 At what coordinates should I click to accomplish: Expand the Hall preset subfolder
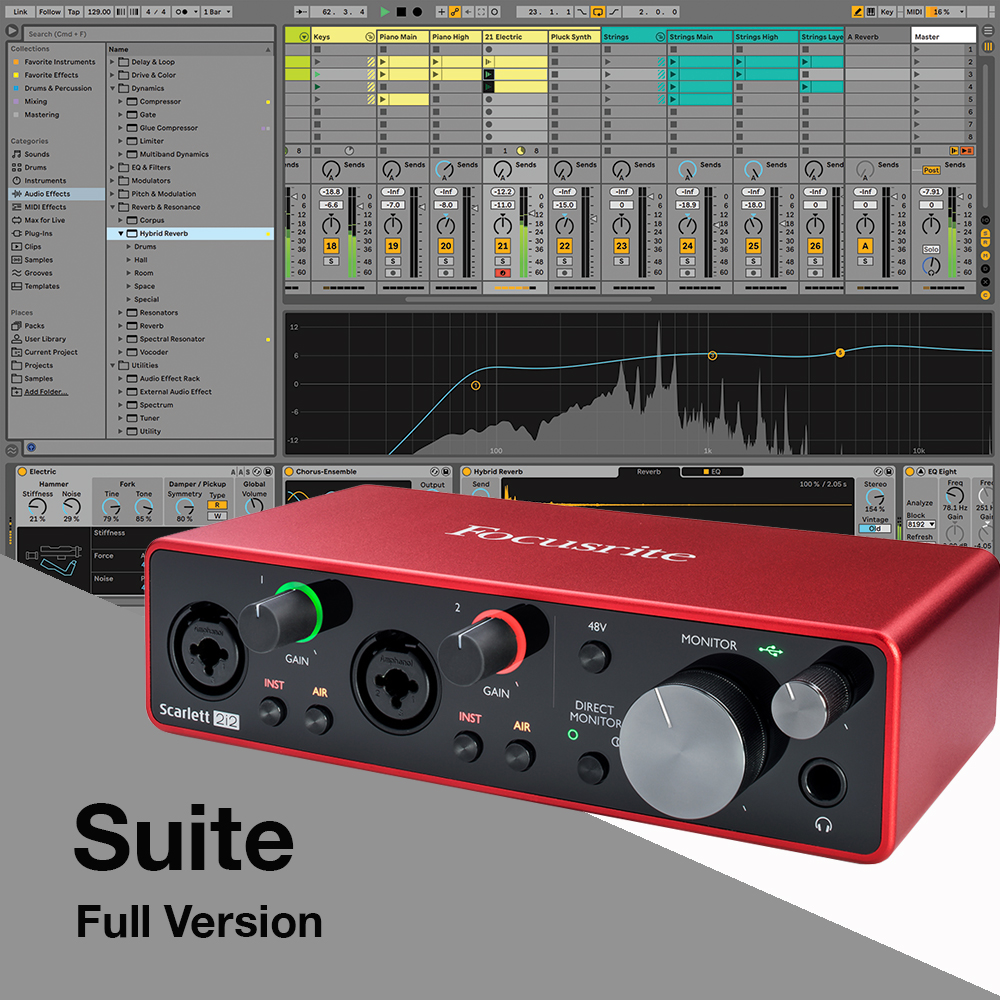[129, 260]
